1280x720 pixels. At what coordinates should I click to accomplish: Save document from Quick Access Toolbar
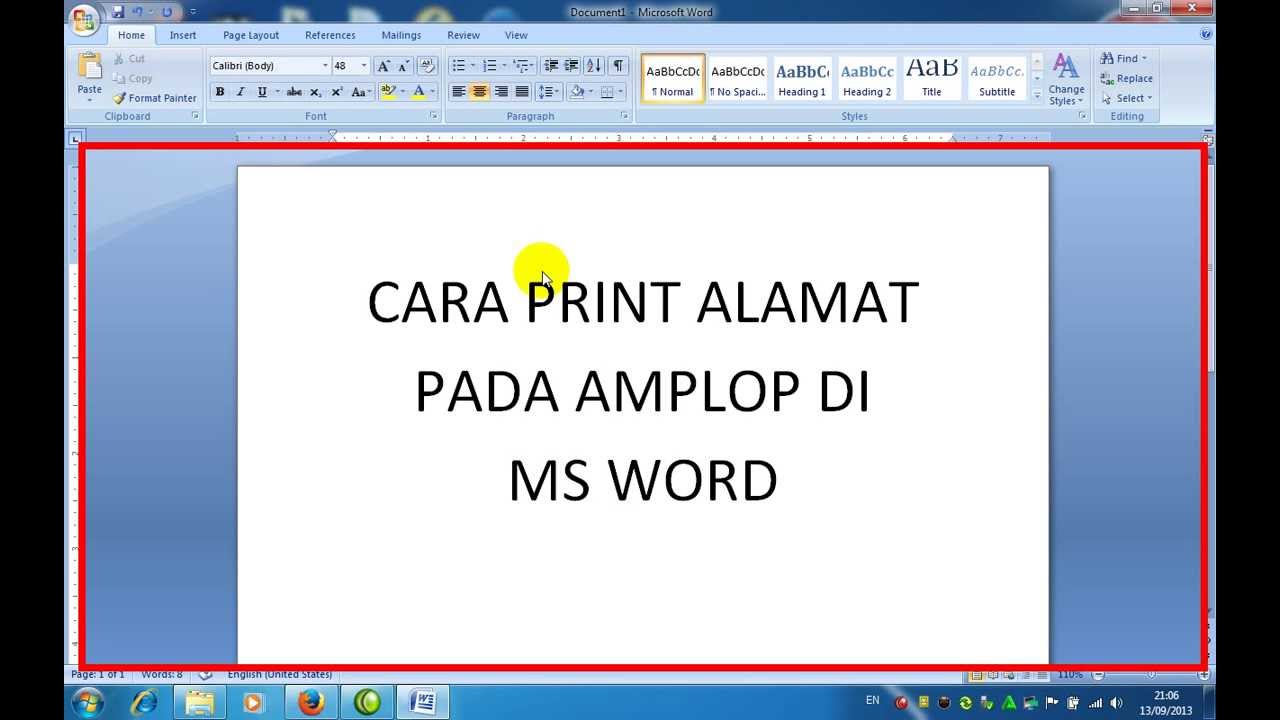point(118,12)
